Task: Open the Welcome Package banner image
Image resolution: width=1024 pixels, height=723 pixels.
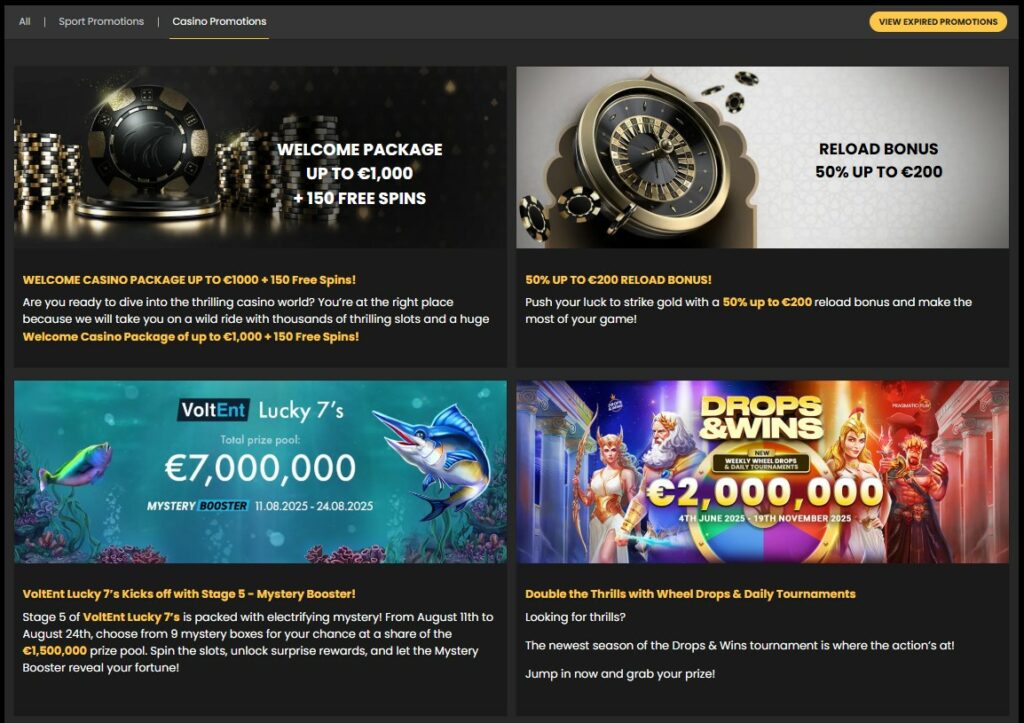Action: (260, 157)
